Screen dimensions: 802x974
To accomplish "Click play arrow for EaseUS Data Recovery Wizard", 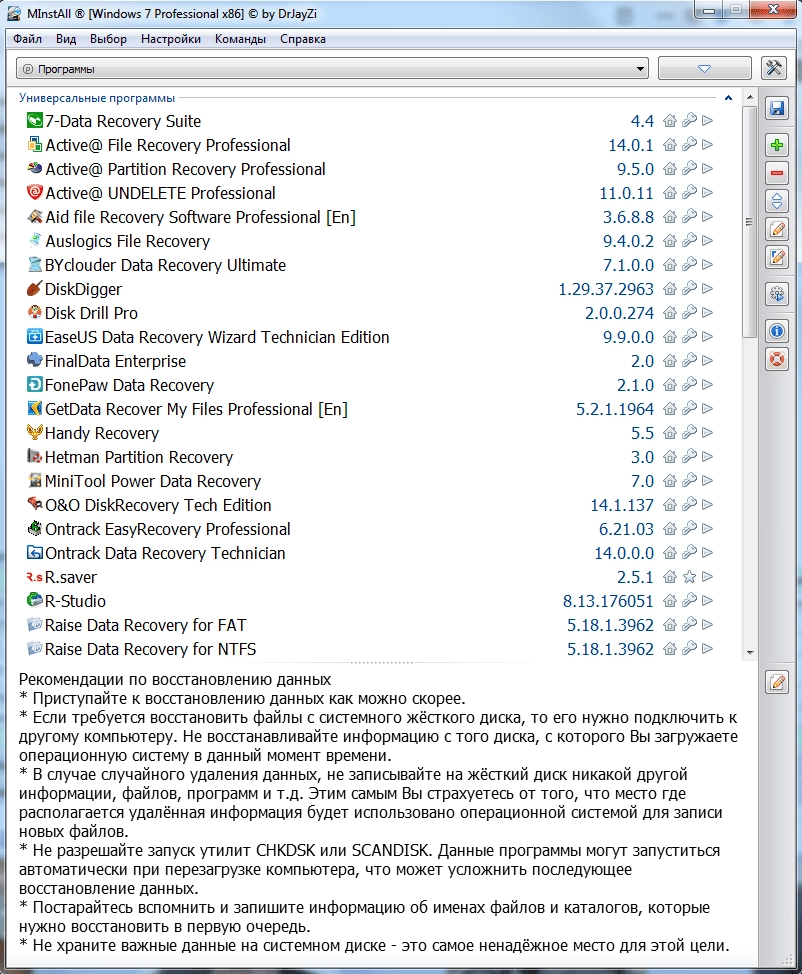I will 707,337.
